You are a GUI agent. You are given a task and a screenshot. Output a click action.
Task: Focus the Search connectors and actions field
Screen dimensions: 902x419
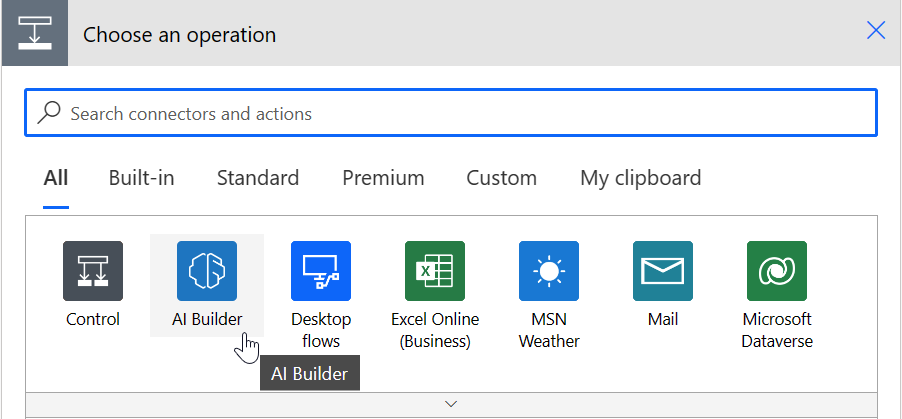point(451,113)
